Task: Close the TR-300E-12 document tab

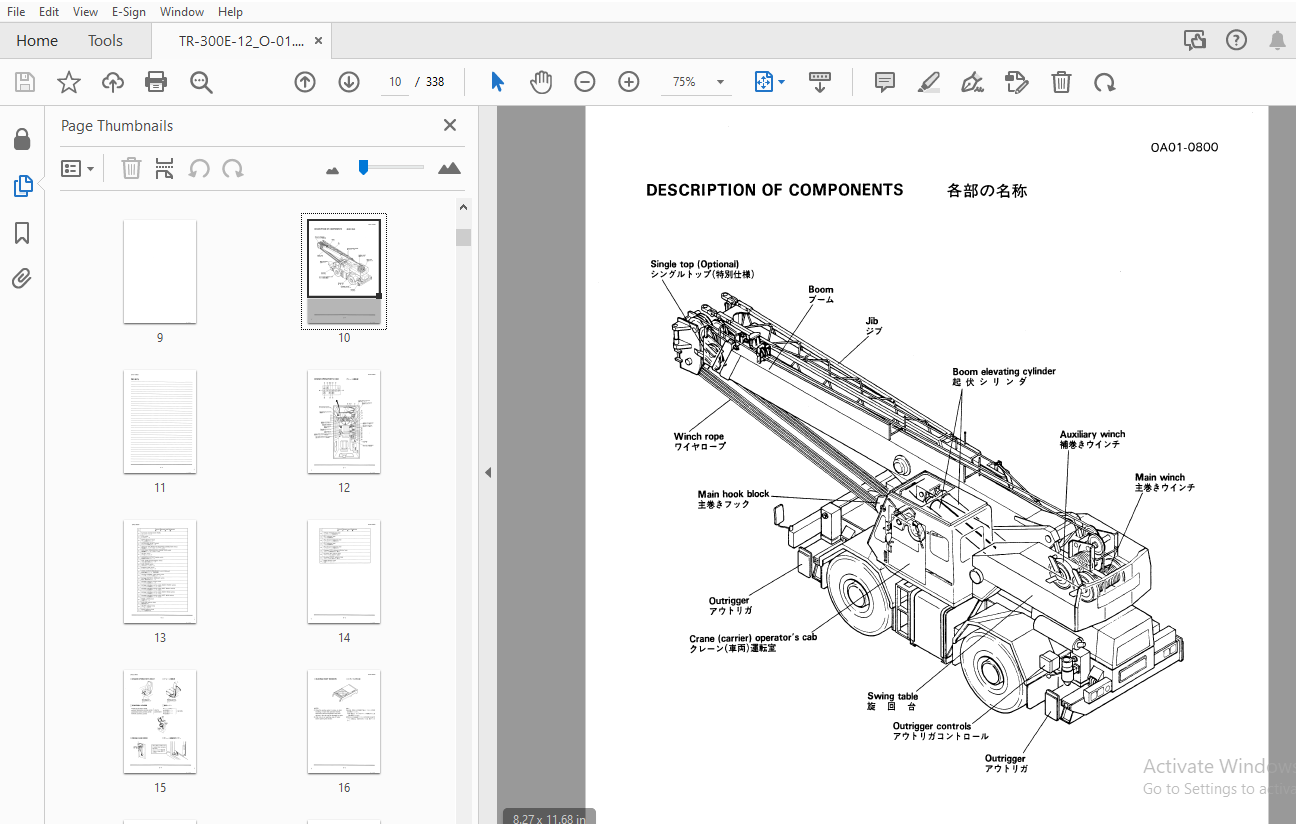Action: tap(319, 41)
